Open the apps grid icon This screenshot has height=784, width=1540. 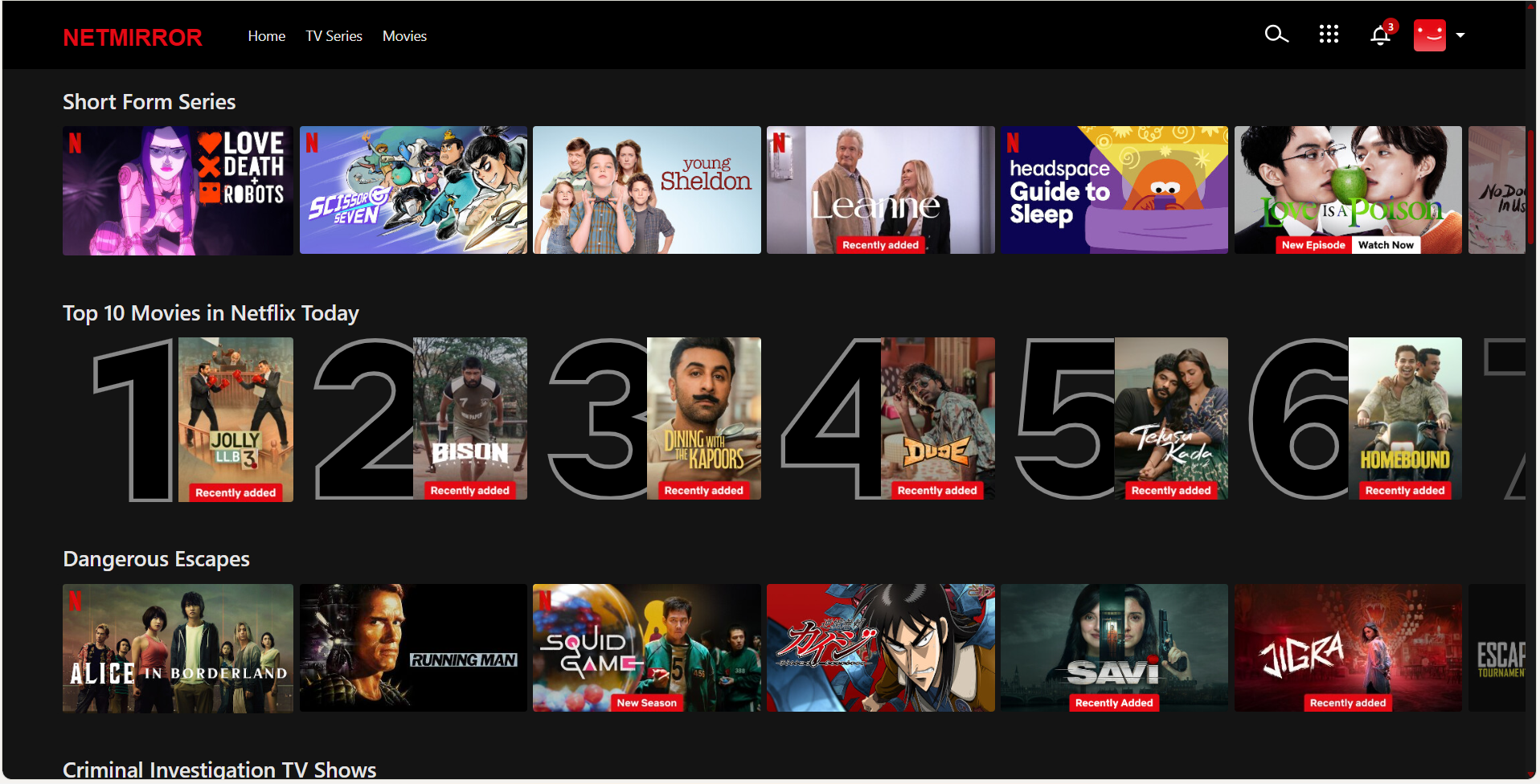(1329, 35)
